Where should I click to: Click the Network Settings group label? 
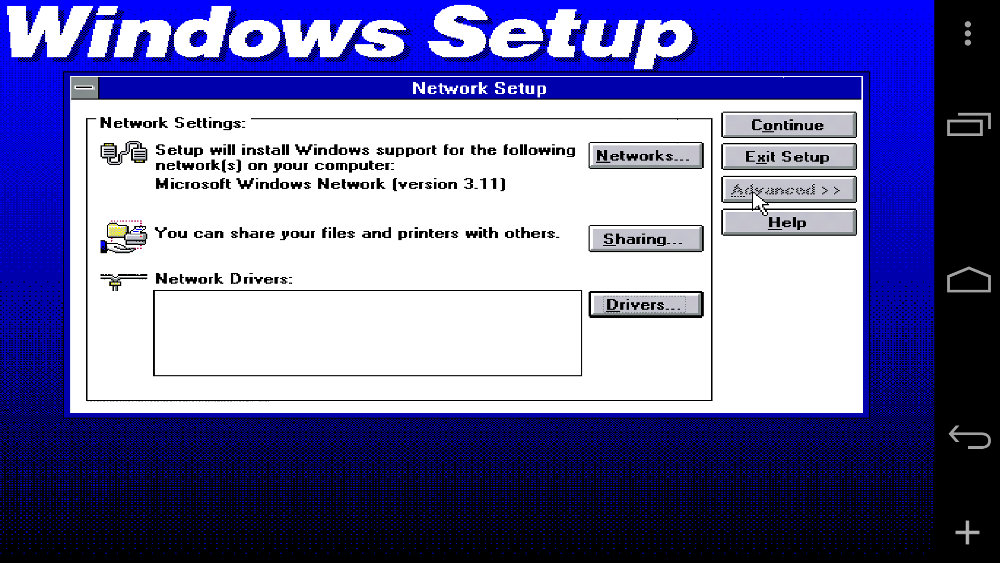172,123
